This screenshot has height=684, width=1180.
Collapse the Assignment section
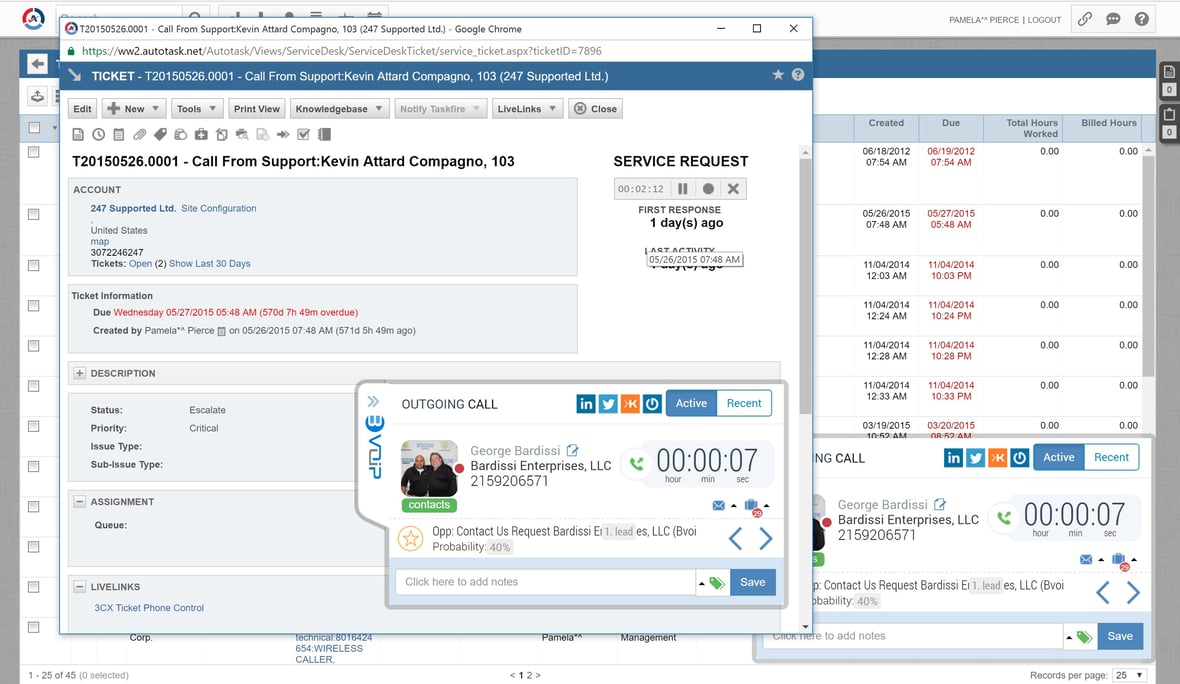79,502
